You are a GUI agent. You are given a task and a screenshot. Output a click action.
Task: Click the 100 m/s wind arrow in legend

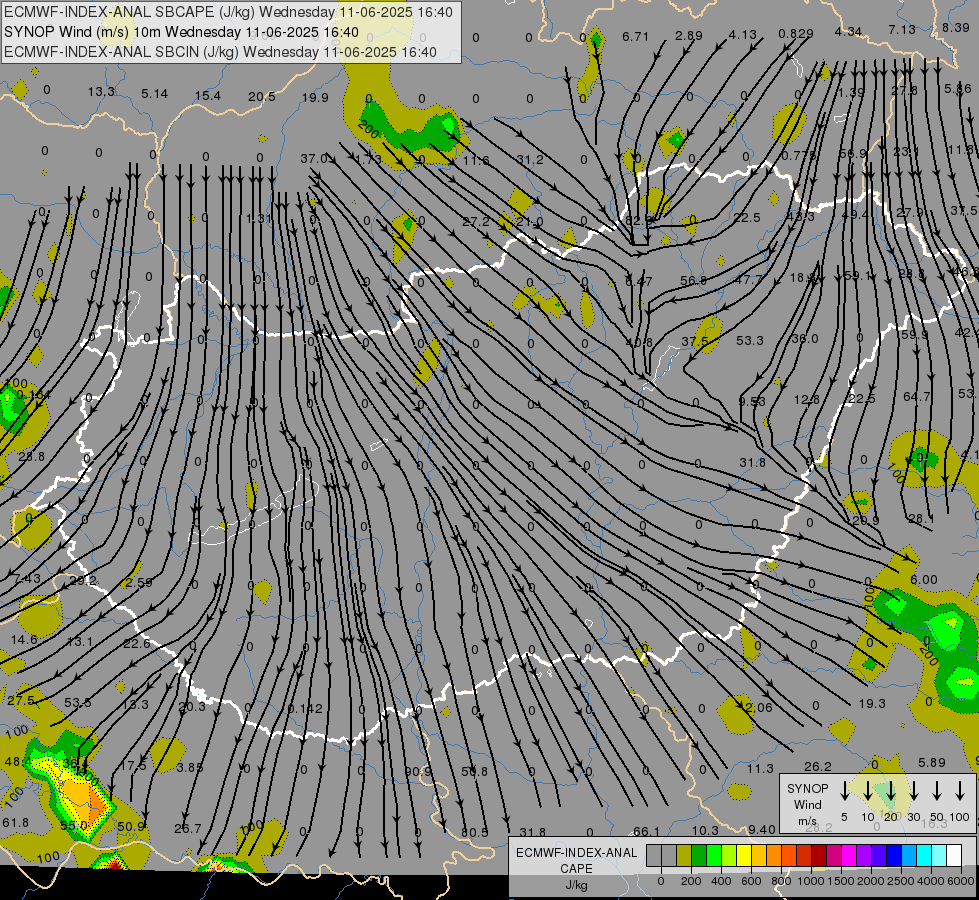pyautogui.click(x=960, y=791)
